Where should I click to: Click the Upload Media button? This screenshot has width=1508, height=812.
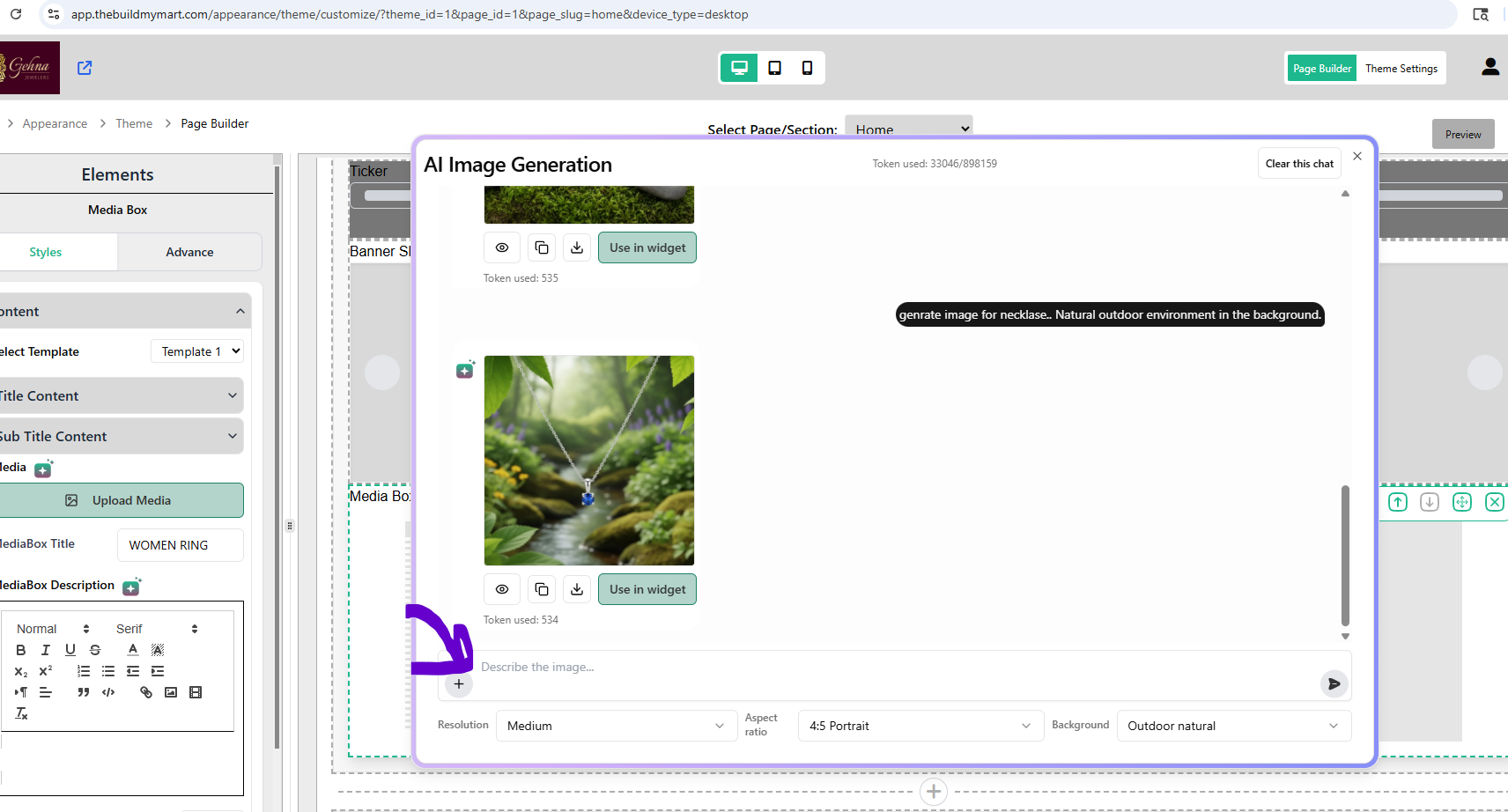[x=120, y=500]
